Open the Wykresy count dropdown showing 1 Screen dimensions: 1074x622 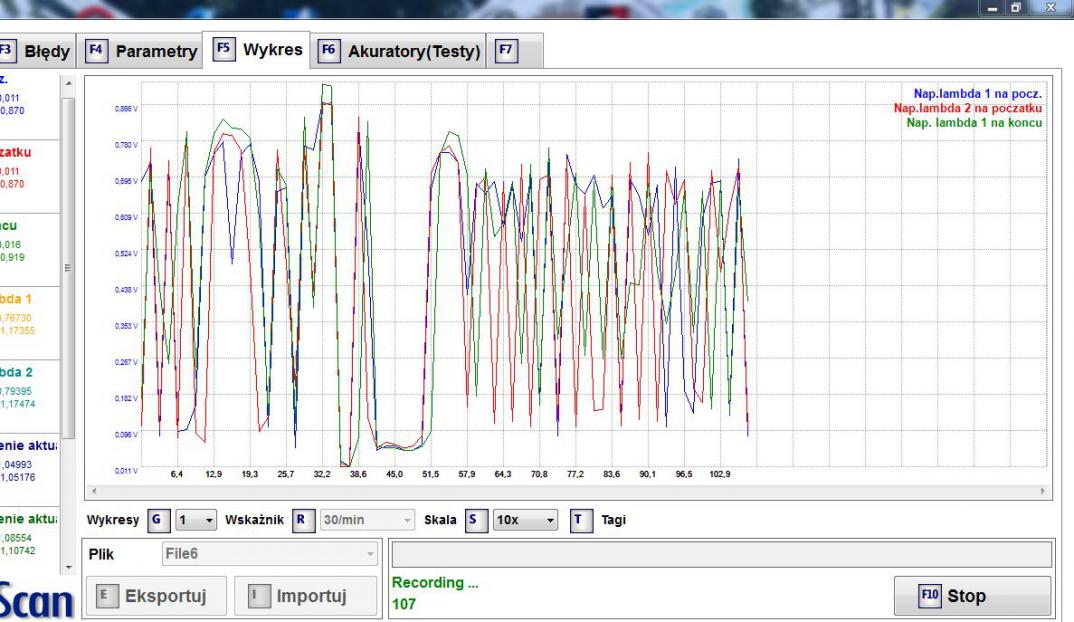[x=195, y=520]
